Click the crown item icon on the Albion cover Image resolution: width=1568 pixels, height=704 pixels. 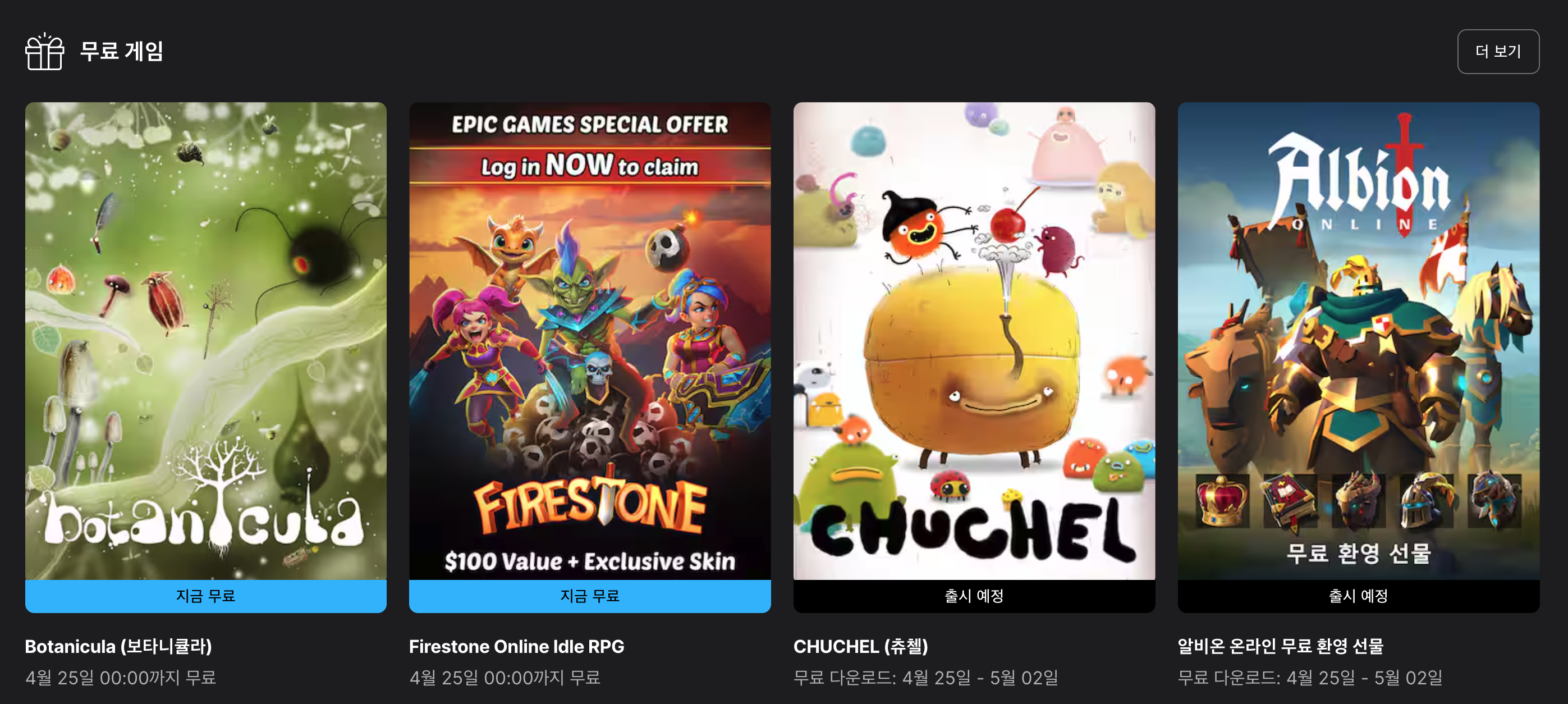1222,501
